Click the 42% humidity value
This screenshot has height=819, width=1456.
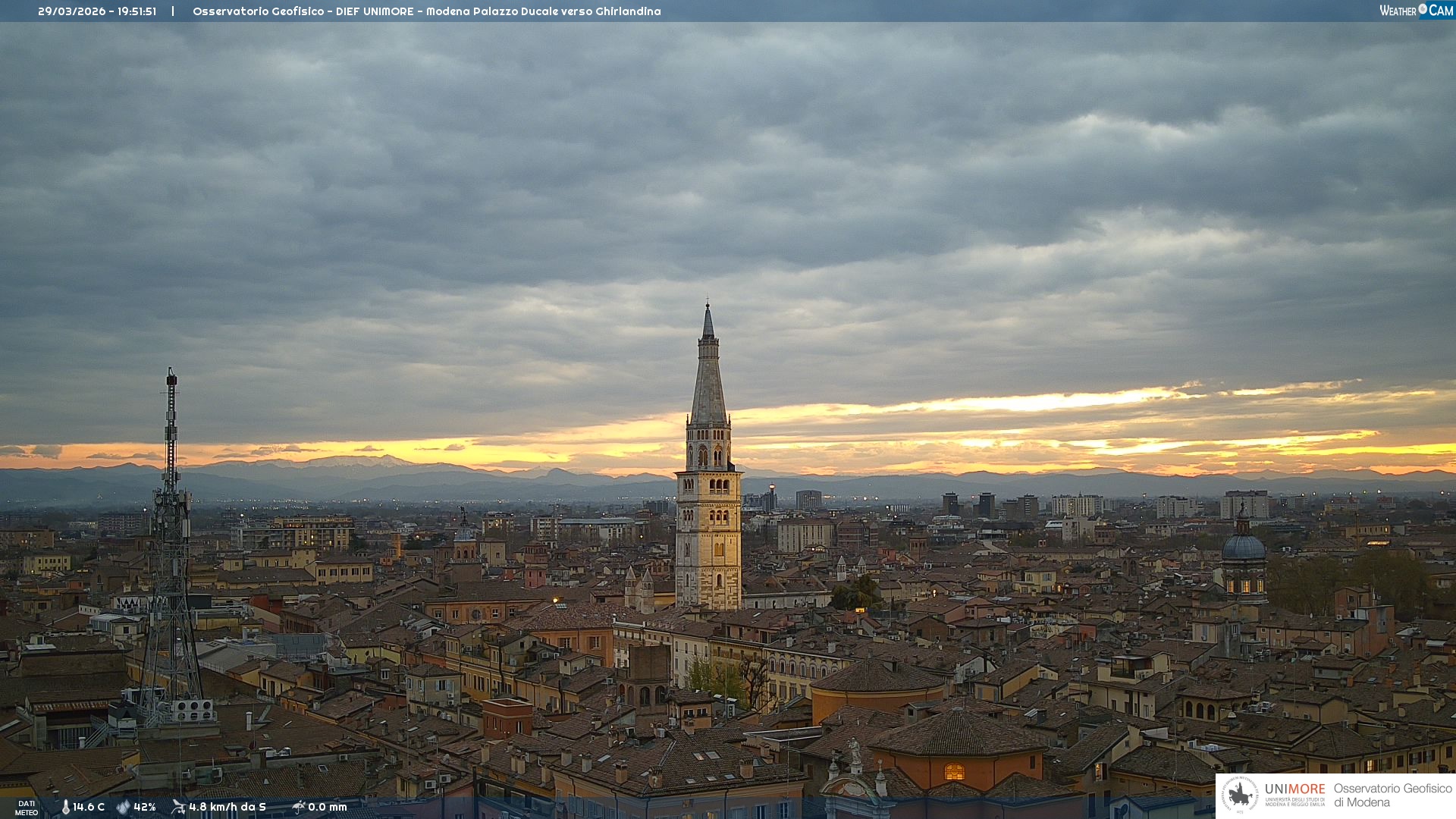click(x=145, y=807)
